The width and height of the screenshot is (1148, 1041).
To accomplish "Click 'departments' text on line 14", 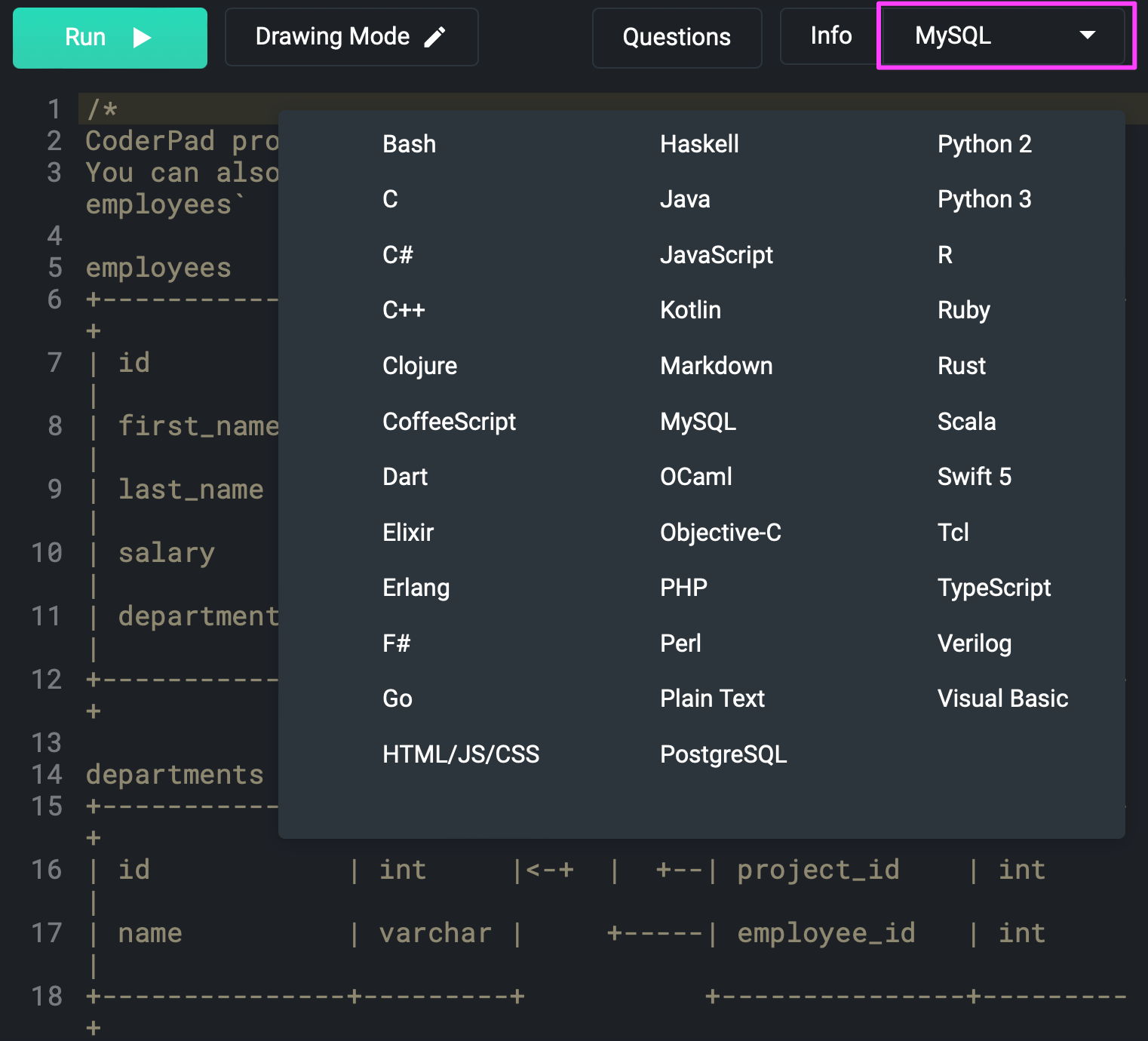I will pos(175,775).
